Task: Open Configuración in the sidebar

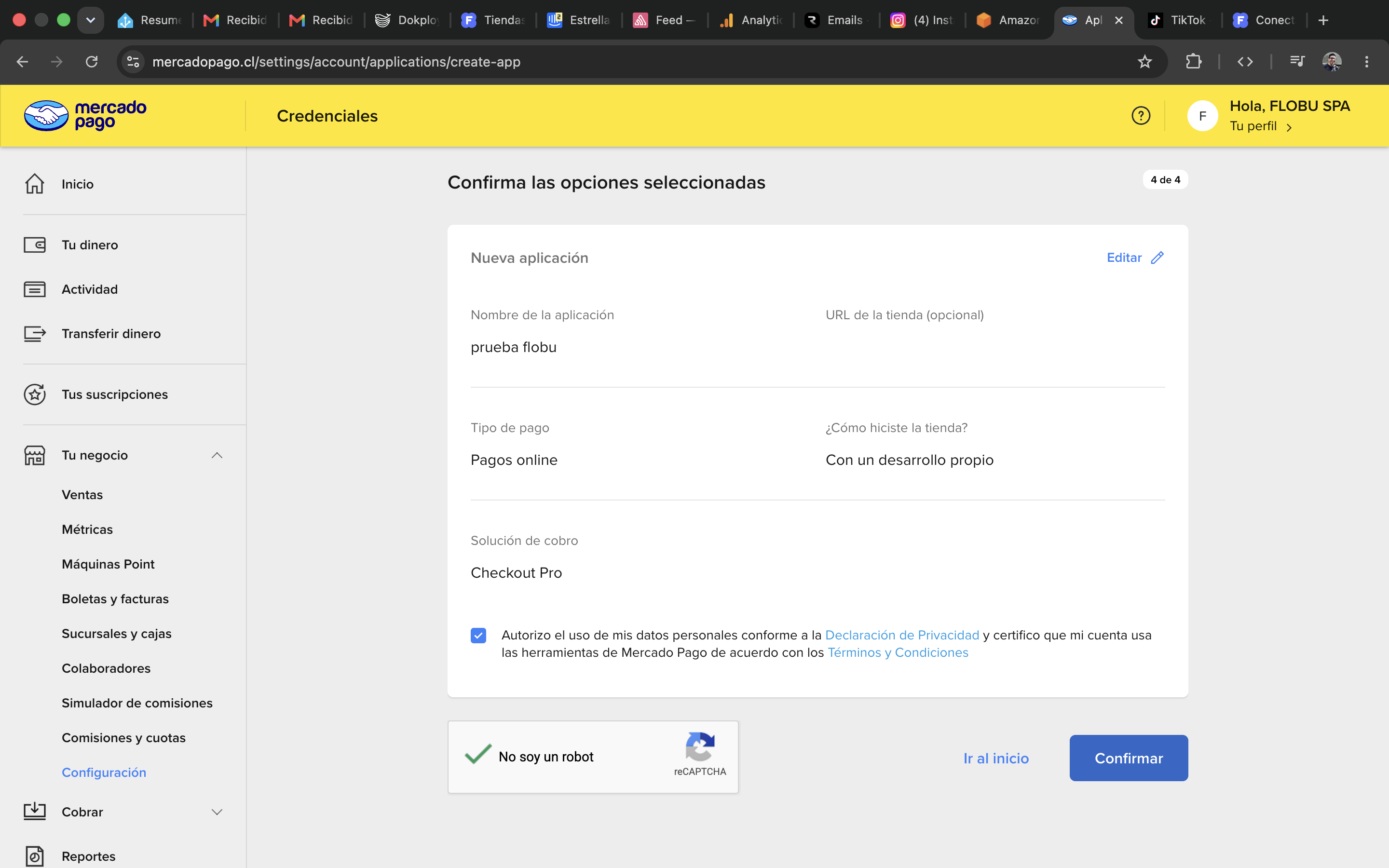Action: (104, 773)
